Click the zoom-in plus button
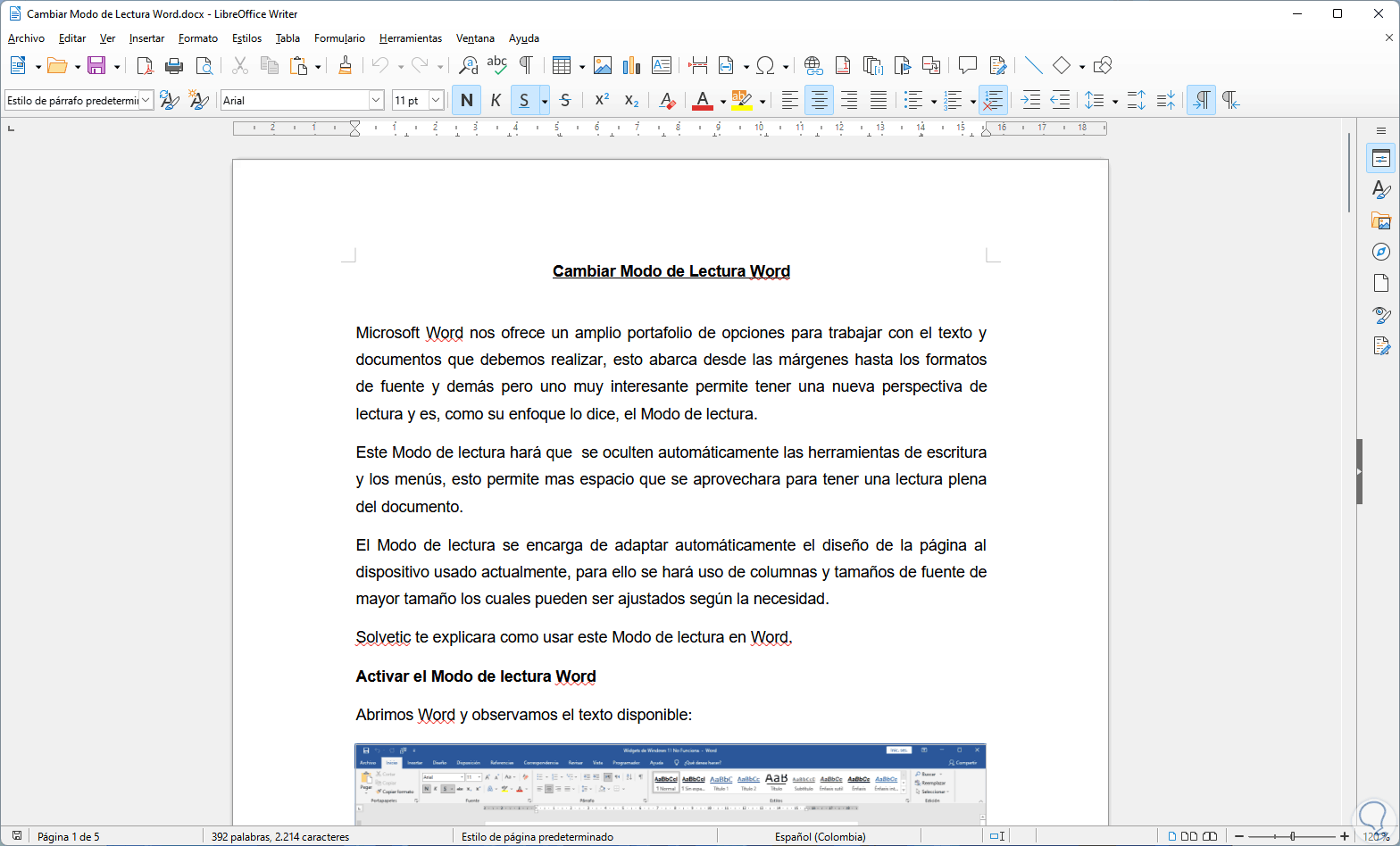 1345,837
